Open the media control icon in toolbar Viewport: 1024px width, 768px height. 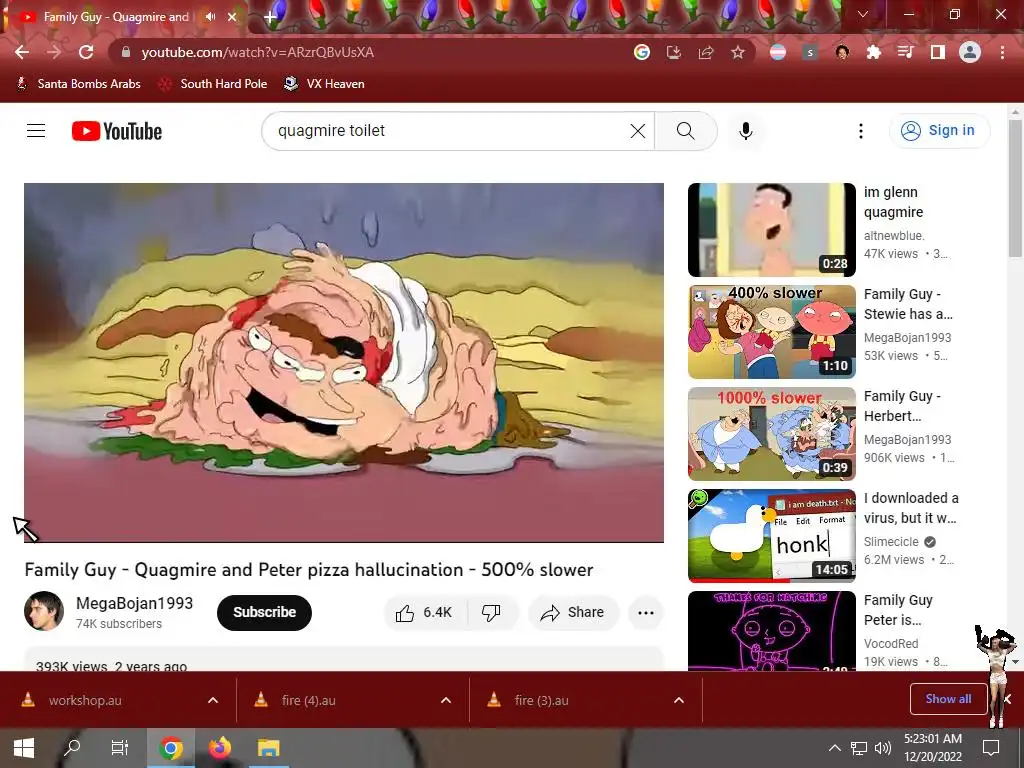906,52
